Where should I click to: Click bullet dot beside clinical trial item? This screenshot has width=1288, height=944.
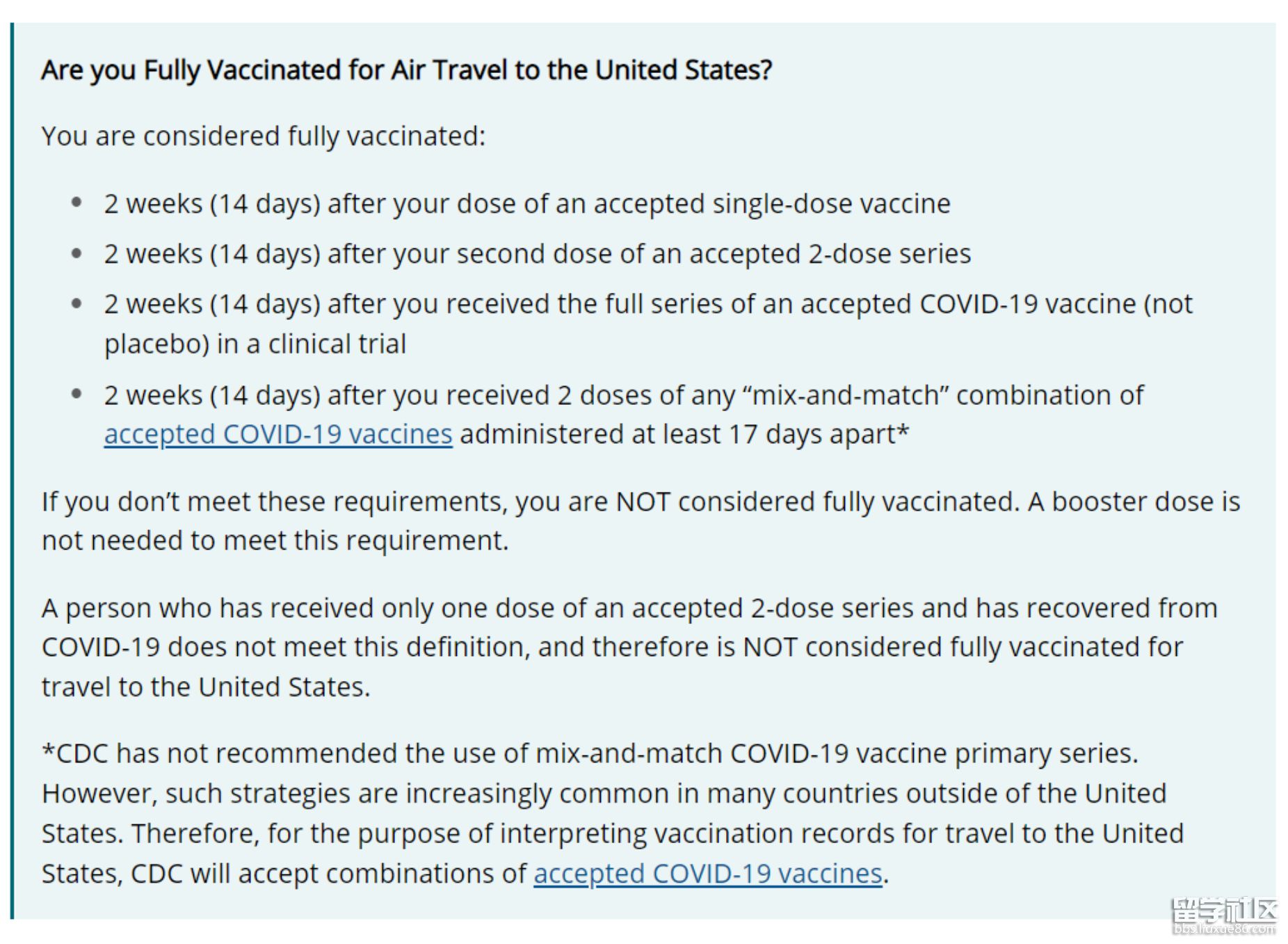coord(77,304)
